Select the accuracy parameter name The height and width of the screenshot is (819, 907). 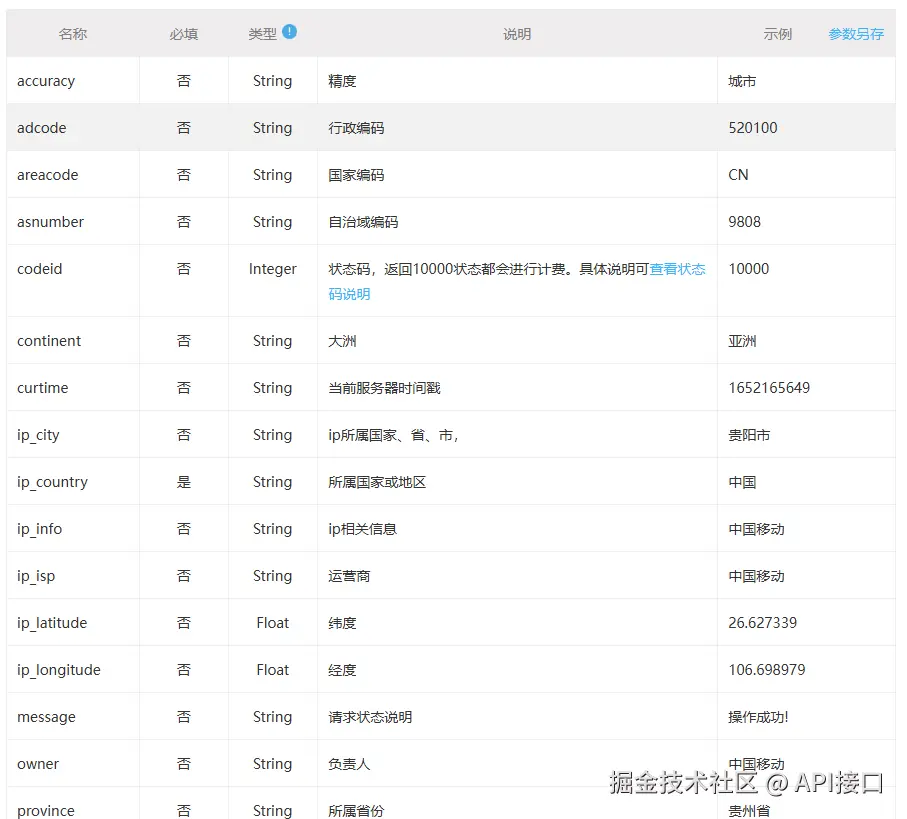(x=46, y=81)
